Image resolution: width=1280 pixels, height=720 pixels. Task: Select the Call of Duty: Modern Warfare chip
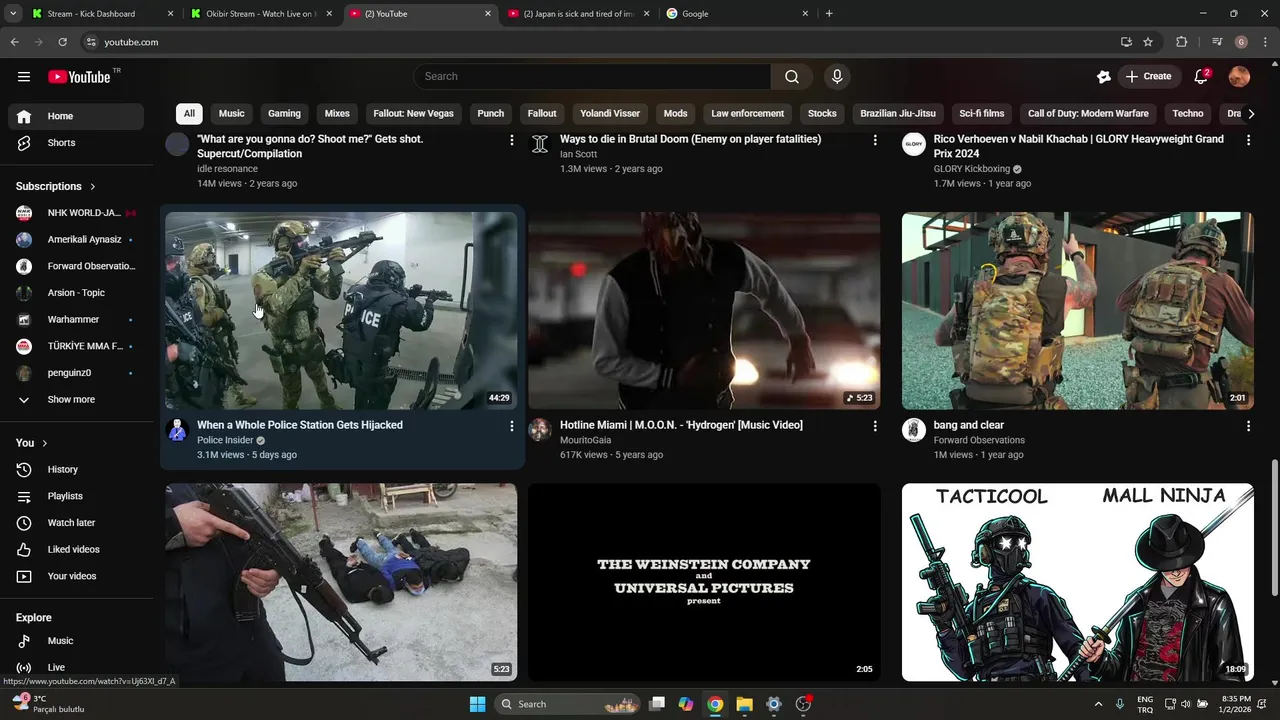point(1088,113)
